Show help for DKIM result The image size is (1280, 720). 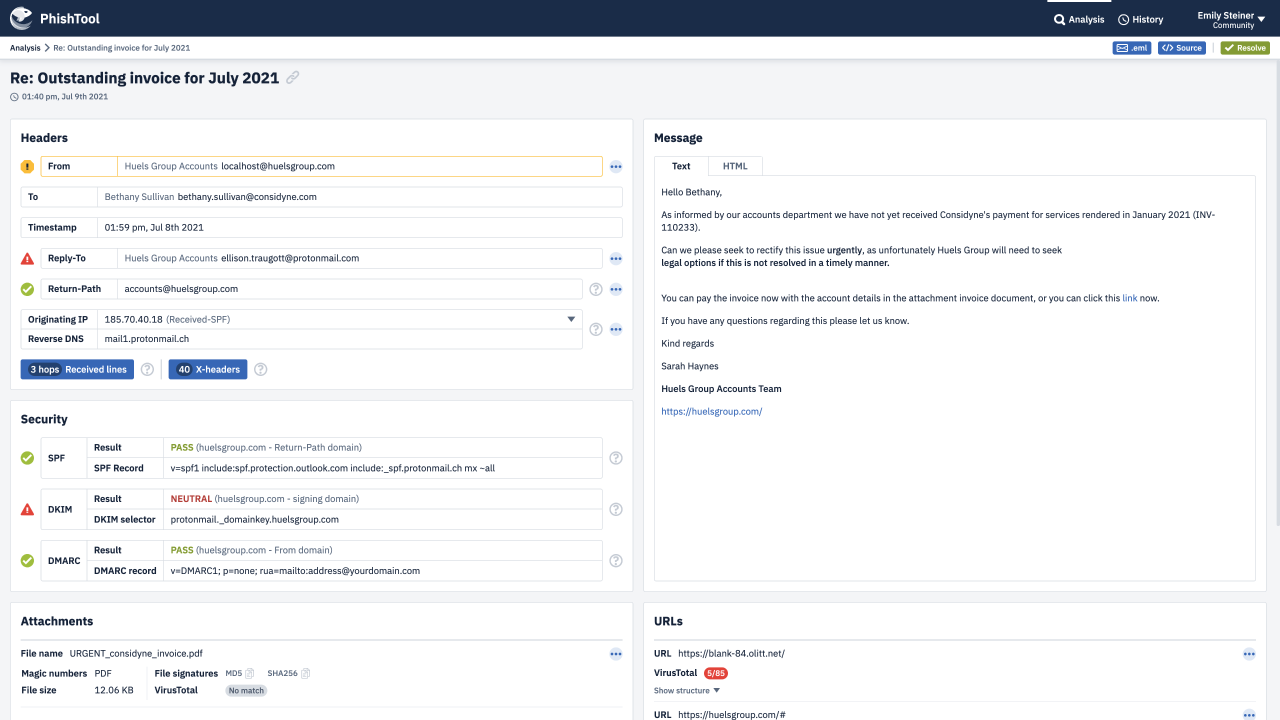coord(616,509)
